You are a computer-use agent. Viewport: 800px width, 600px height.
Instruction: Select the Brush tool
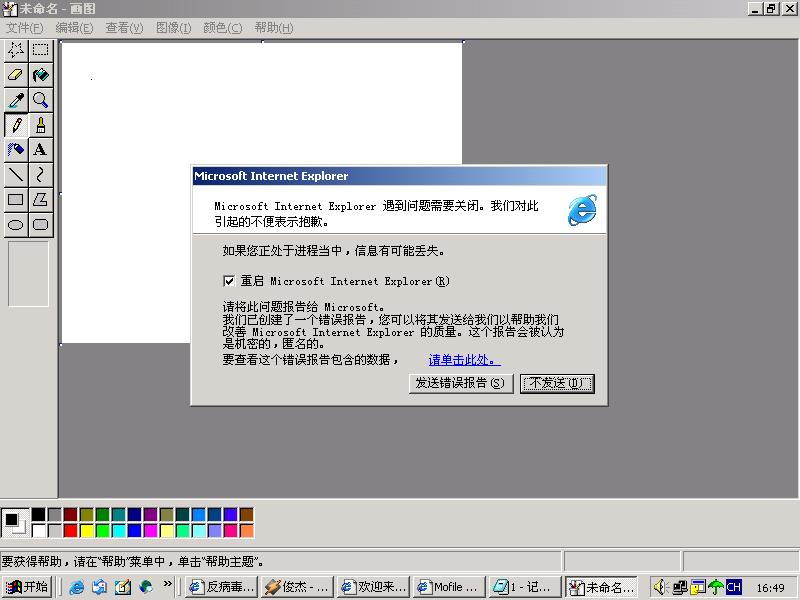41,125
